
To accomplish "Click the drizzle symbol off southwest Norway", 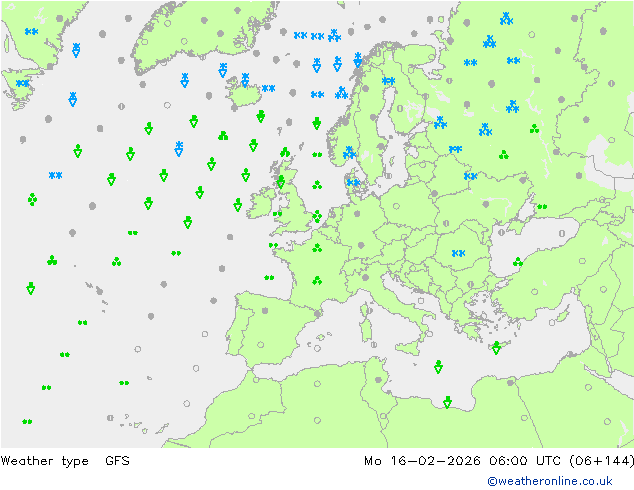I will 317,154.
